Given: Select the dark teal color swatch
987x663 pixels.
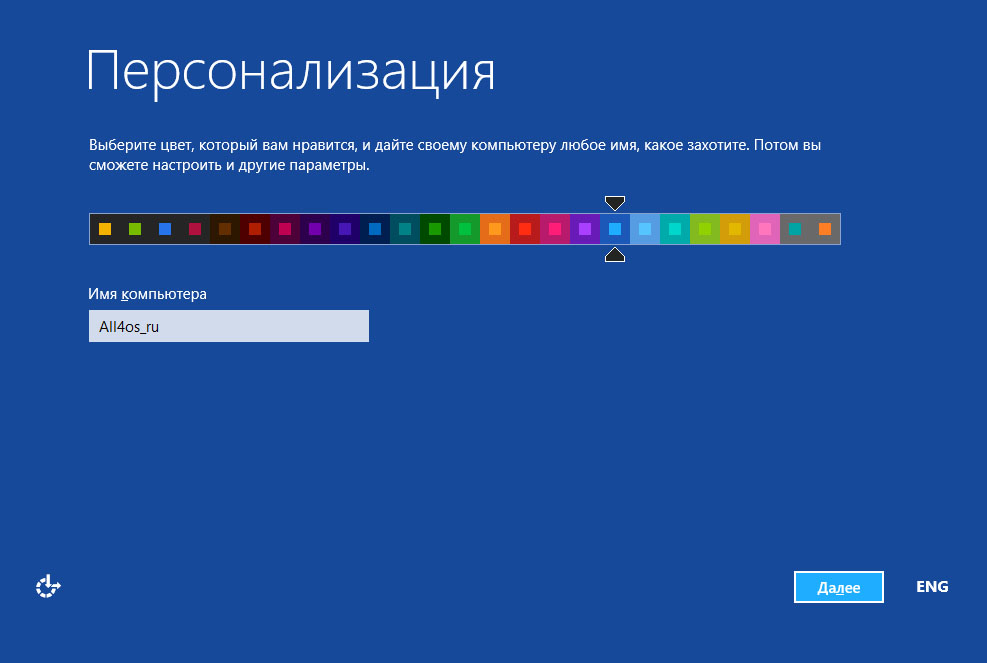Looking at the screenshot, I should (x=405, y=229).
